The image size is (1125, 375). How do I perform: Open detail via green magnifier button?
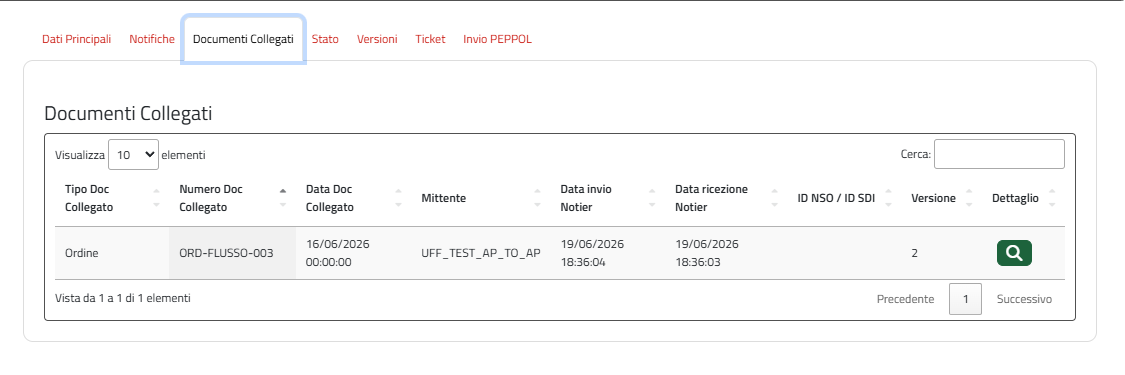[x=1014, y=253]
